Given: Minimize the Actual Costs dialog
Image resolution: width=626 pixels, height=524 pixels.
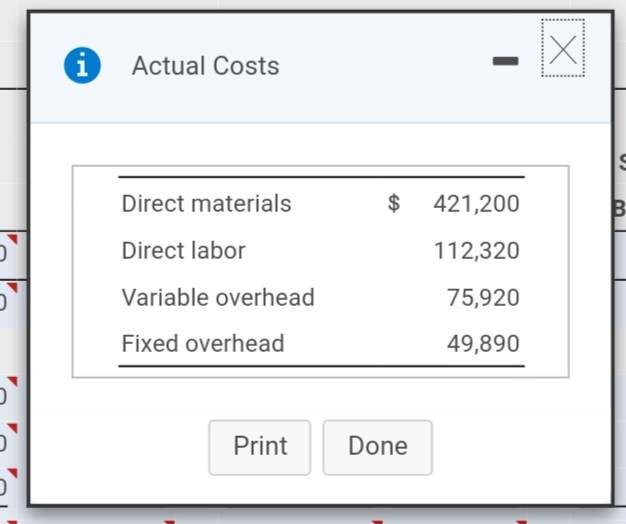Looking at the screenshot, I should point(505,61).
